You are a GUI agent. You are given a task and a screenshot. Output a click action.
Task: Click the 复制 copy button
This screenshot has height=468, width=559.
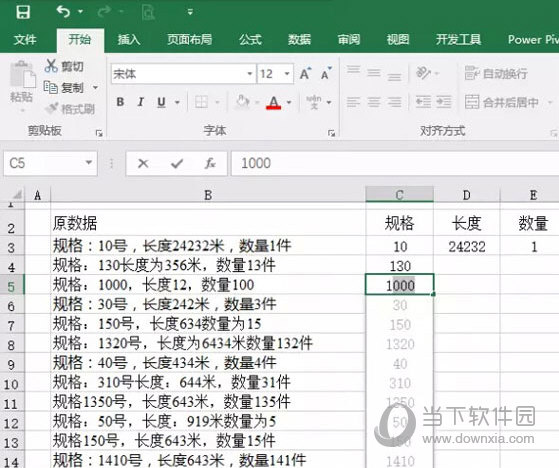click(x=63, y=87)
